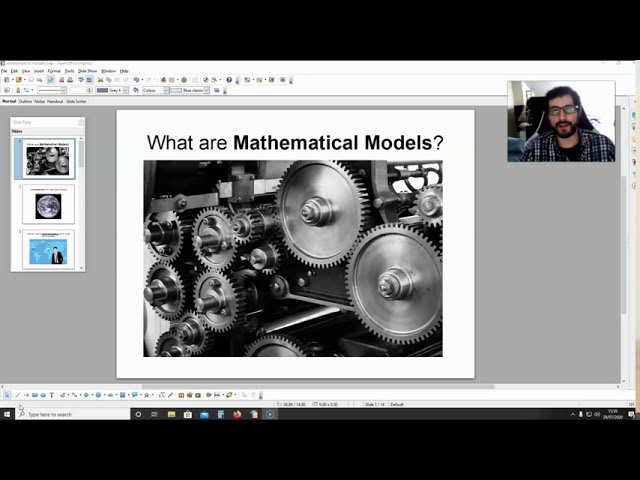640x480 pixels.
Task: Select the Normal view tab
Action: click(x=9, y=101)
